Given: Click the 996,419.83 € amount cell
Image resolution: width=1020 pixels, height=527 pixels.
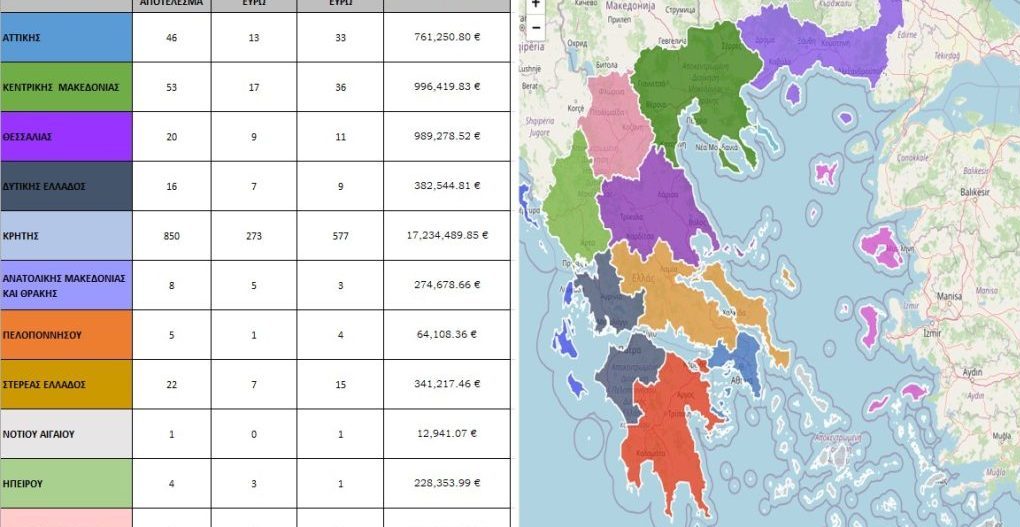Looking at the screenshot, I should pos(447,87).
